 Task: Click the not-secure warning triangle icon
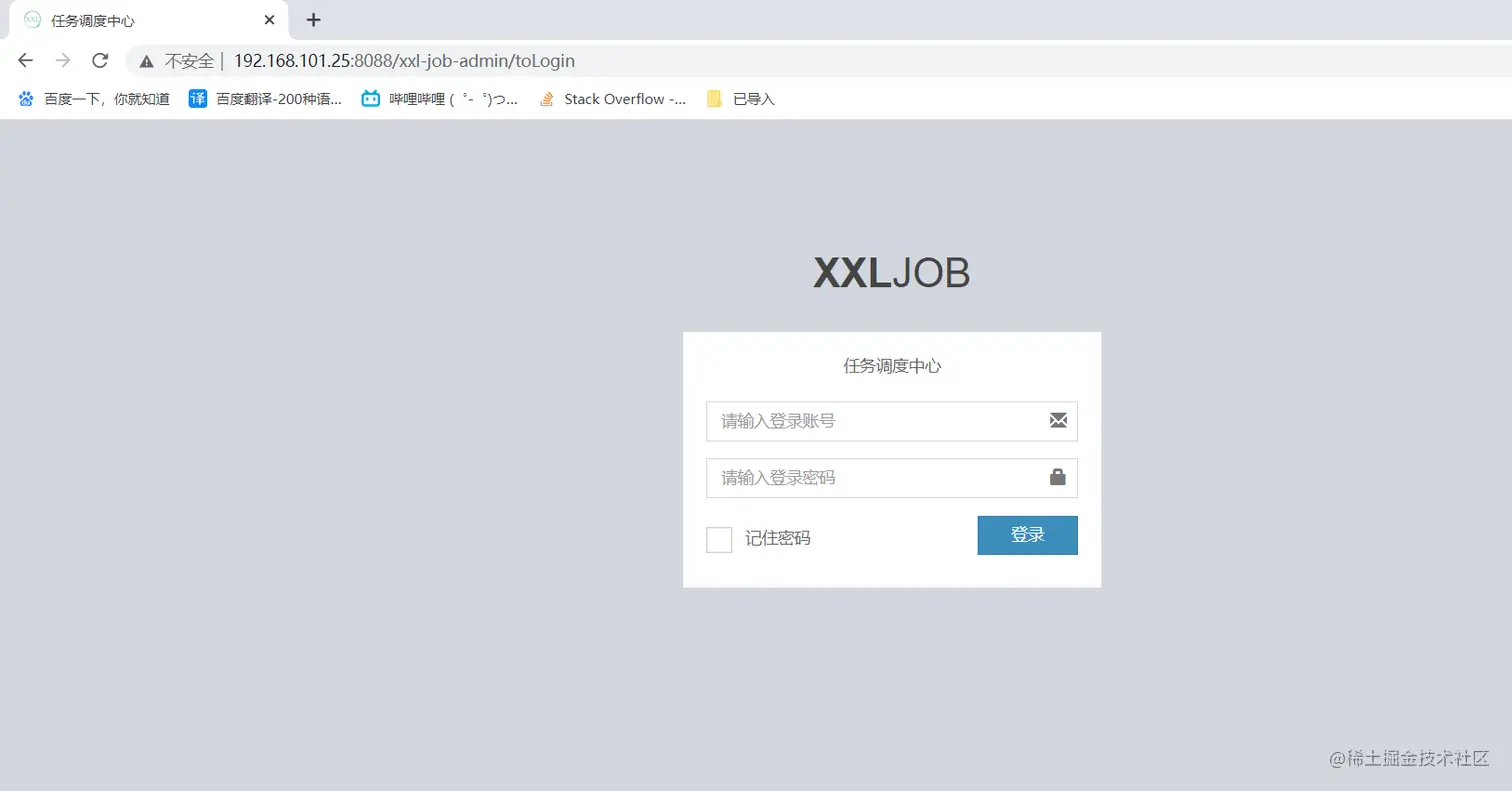(147, 61)
